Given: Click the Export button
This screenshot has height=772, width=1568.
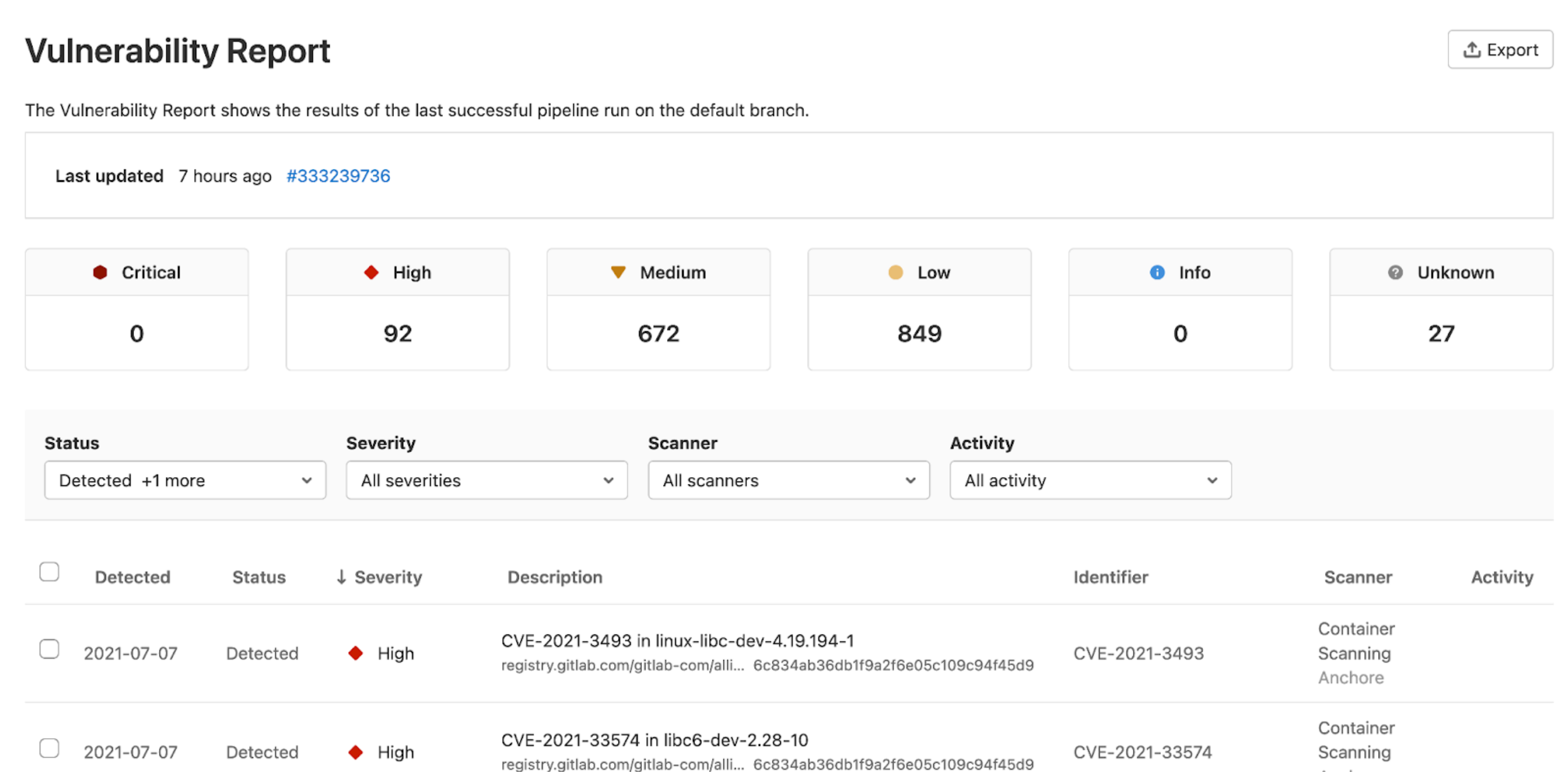Looking at the screenshot, I should (x=1501, y=49).
